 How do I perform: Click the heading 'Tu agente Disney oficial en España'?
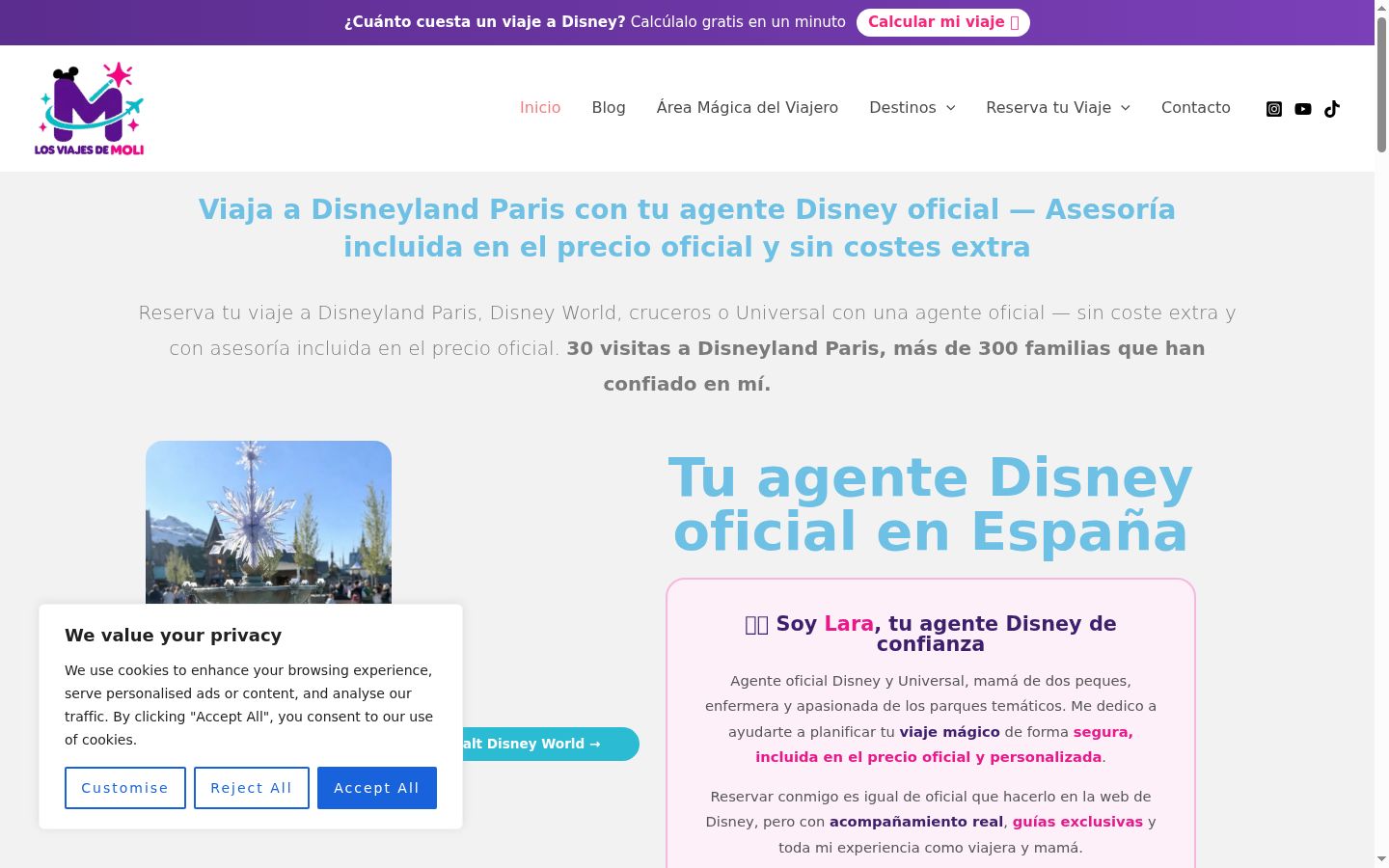[931, 504]
